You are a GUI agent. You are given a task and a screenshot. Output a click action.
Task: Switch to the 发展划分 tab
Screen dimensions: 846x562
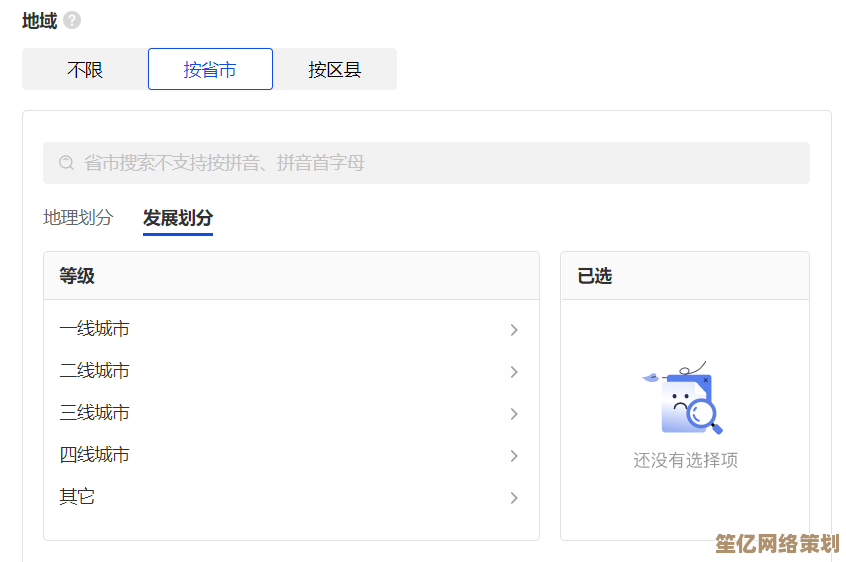coord(178,218)
